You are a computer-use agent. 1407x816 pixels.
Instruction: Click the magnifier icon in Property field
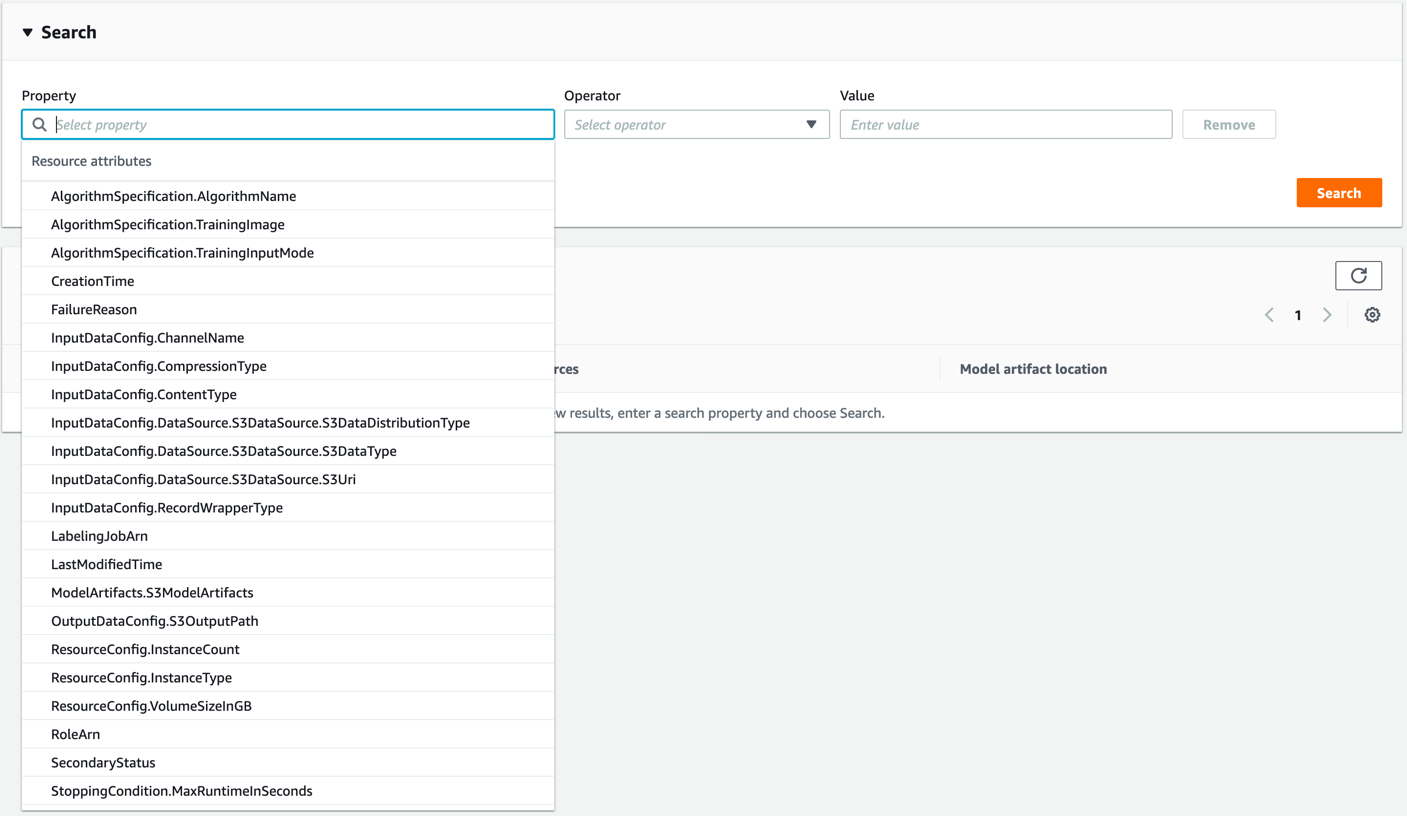click(x=40, y=125)
